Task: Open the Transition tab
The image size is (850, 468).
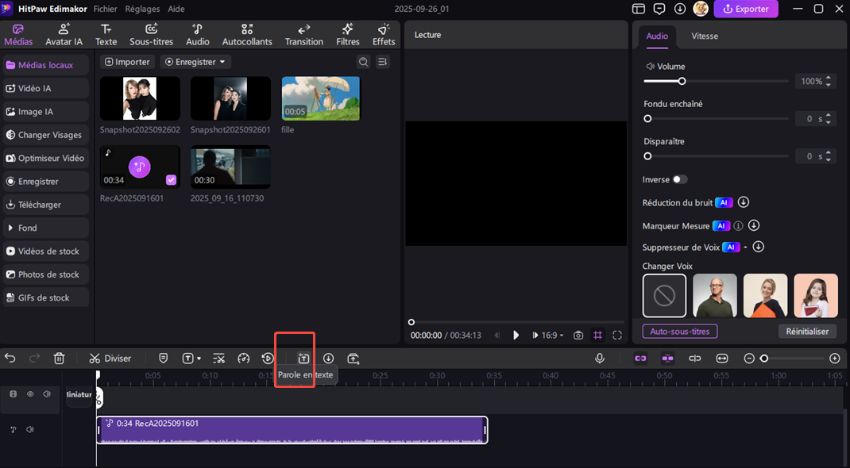Action: pos(304,34)
